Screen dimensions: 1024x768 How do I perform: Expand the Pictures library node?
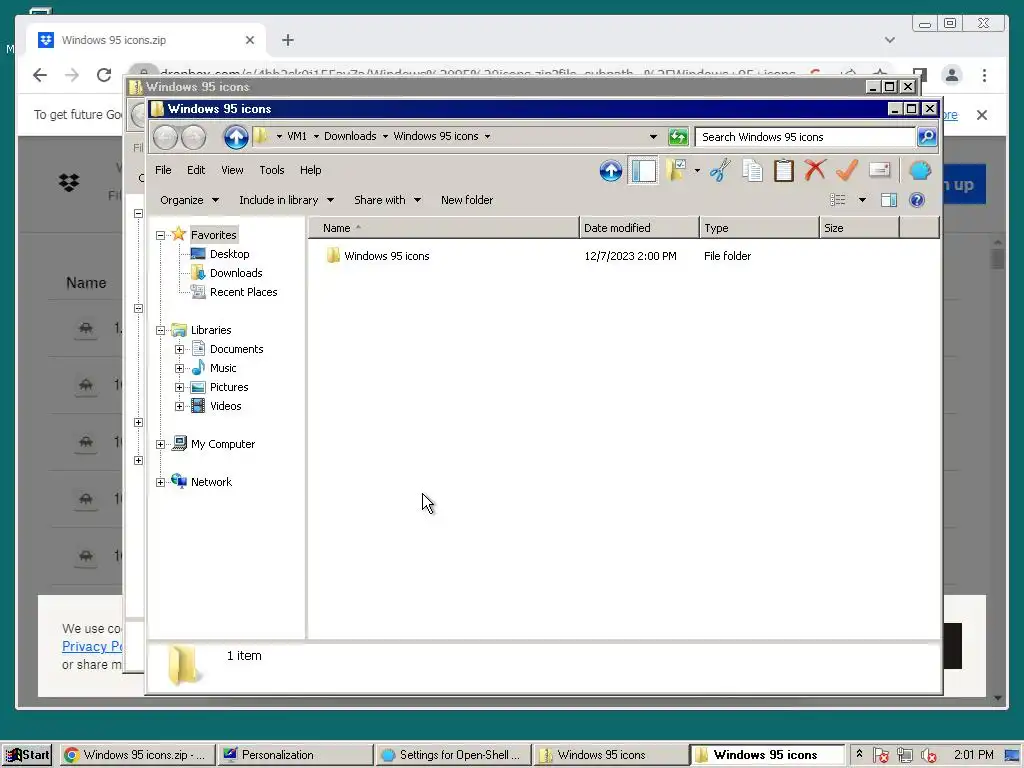[x=180, y=387]
